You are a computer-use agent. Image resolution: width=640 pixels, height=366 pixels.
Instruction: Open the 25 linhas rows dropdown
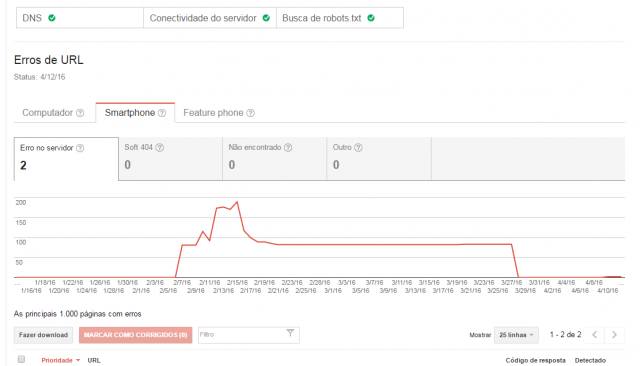coord(516,335)
